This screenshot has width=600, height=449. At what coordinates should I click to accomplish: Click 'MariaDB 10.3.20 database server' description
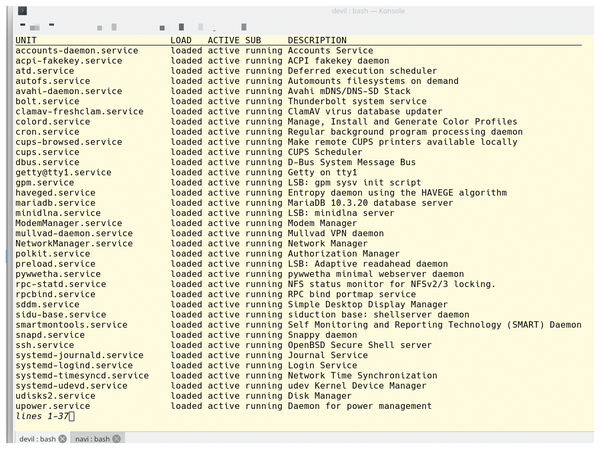coord(370,203)
